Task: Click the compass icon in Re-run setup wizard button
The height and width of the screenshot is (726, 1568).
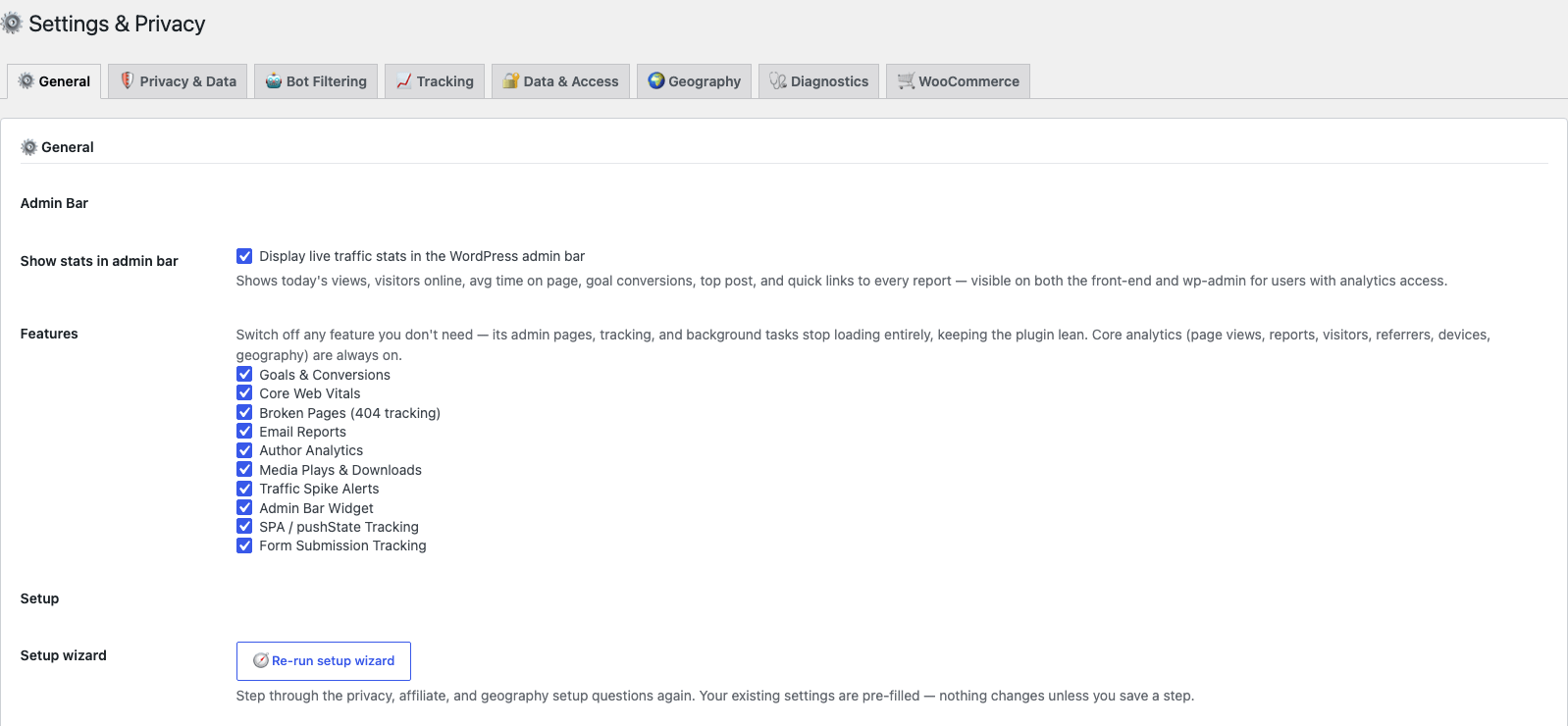Action: [x=261, y=660]
